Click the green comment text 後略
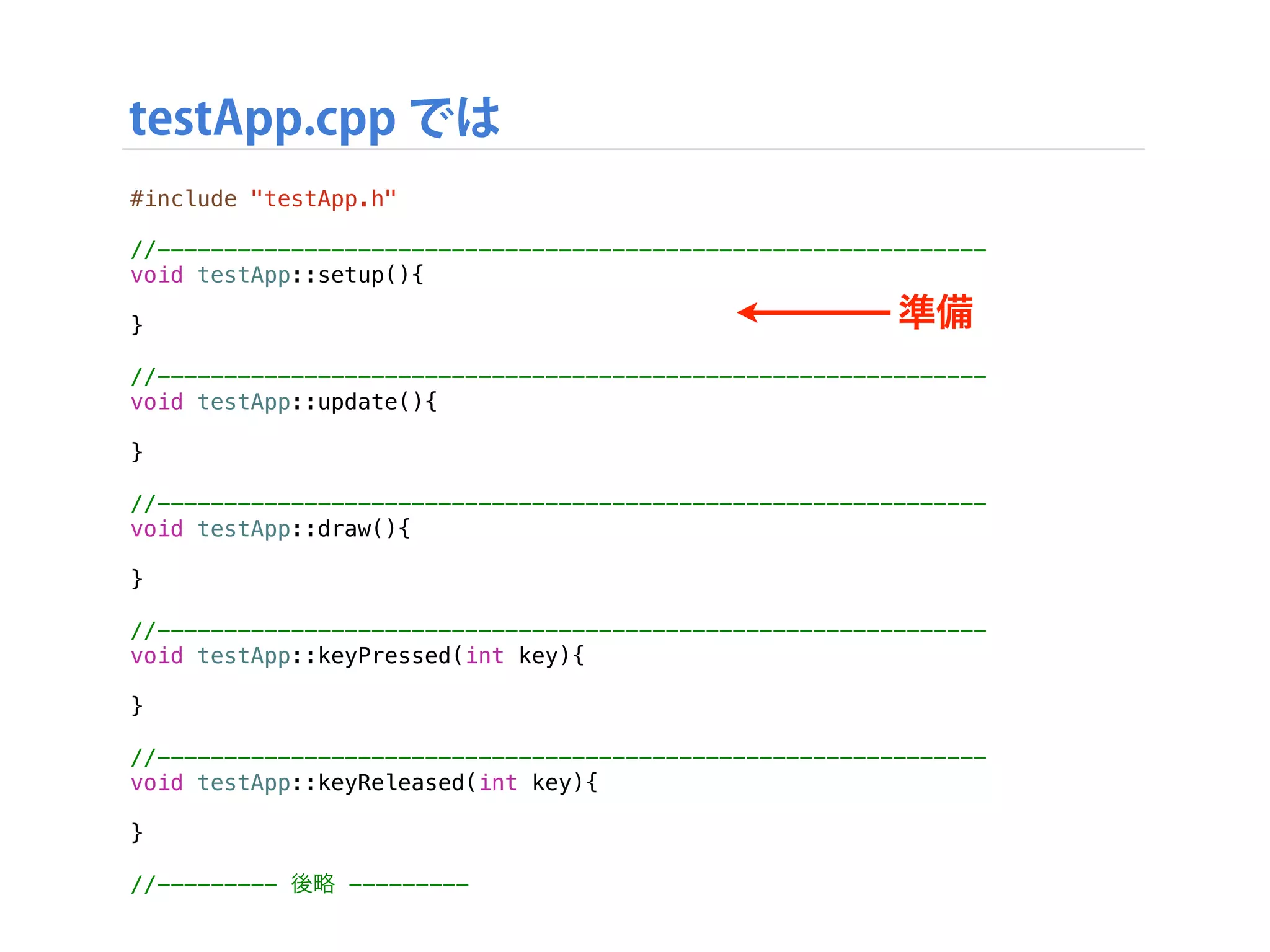The width and height of the screenshot is (1270, 952). pyautogui.click(x=313, y=884)
